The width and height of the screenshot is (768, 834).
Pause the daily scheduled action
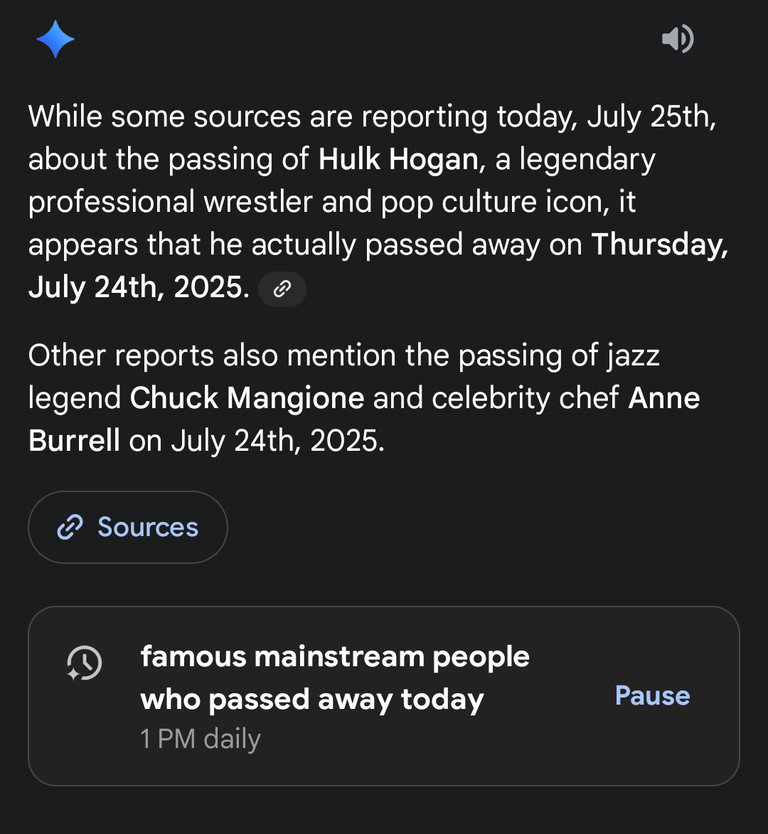652,695
